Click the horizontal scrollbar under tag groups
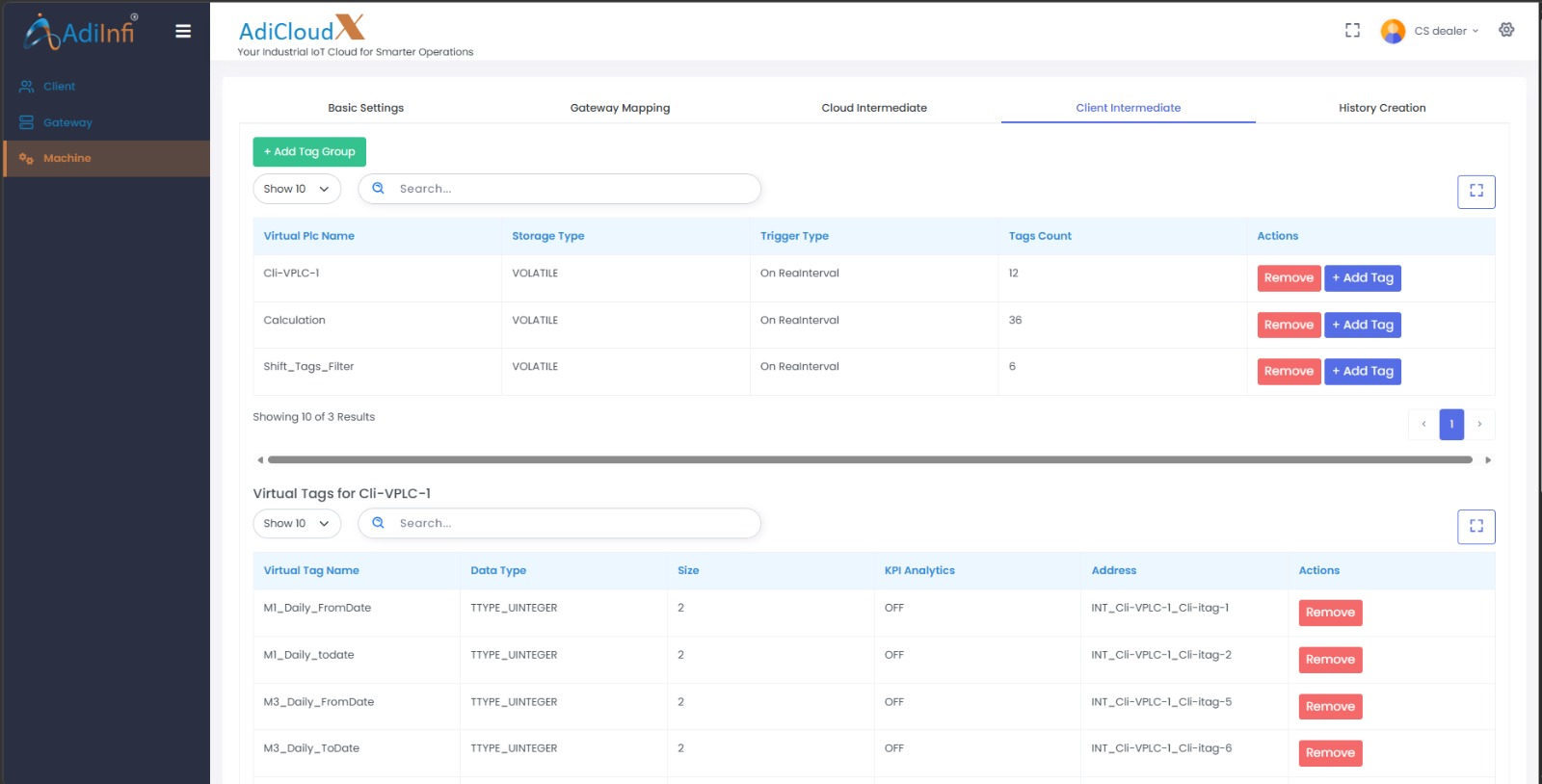 (x=869, y=460)
